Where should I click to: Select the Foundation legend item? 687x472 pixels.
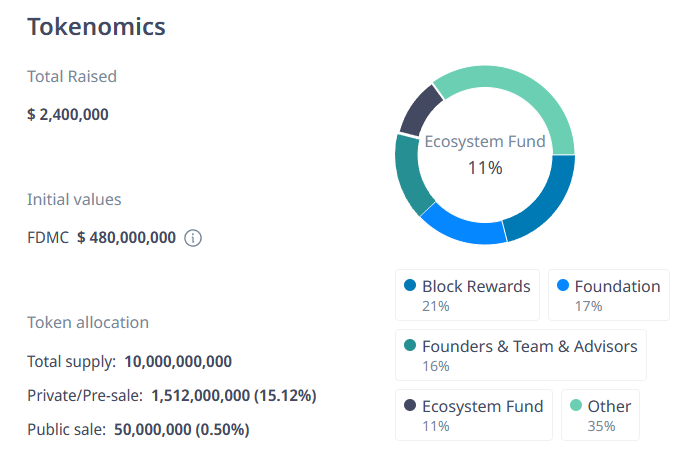click(x=608, y=294)
